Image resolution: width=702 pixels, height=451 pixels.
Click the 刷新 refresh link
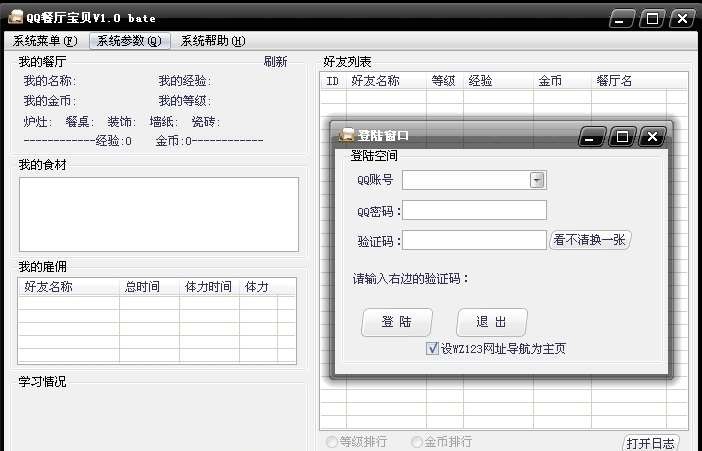(275, 61)
